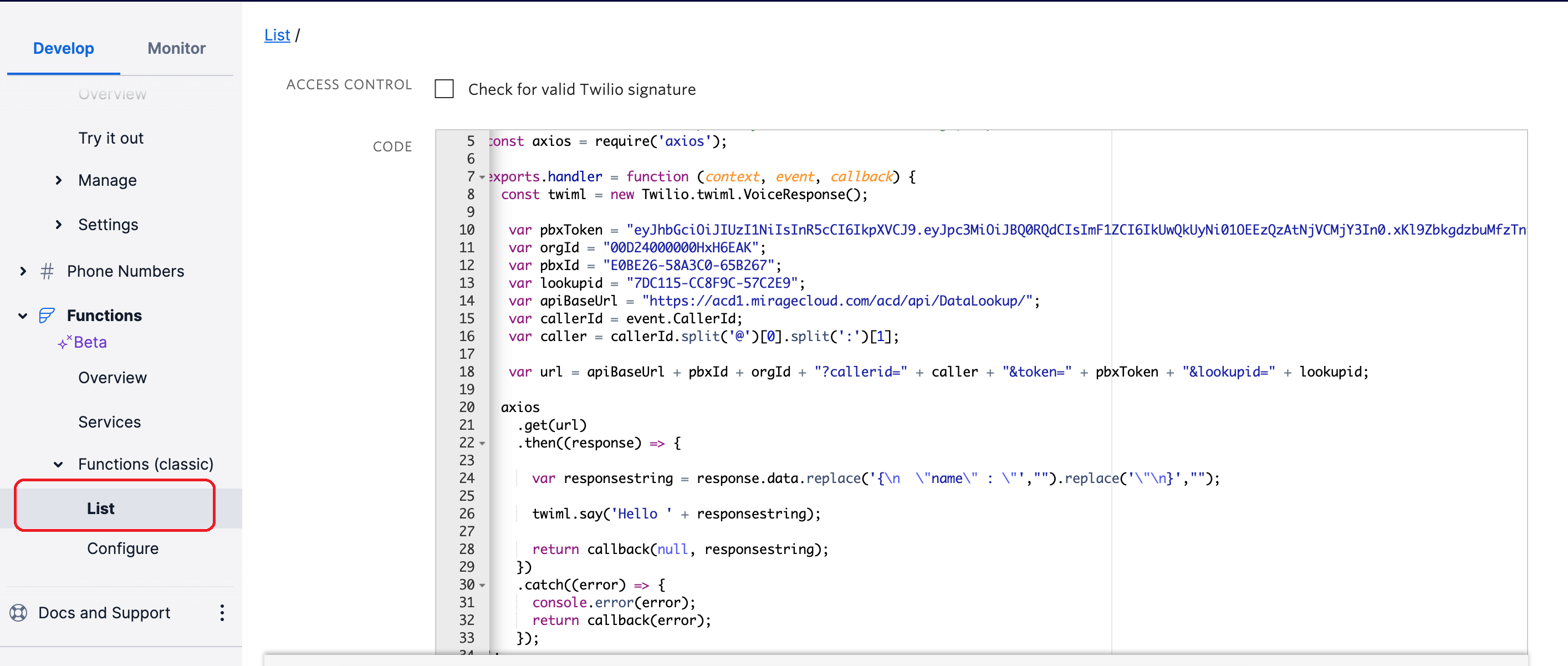This screenshot has width=1568, height=666.
Task: Click 'console.error(error);' on line 31
Action: (x=614, y=602)
